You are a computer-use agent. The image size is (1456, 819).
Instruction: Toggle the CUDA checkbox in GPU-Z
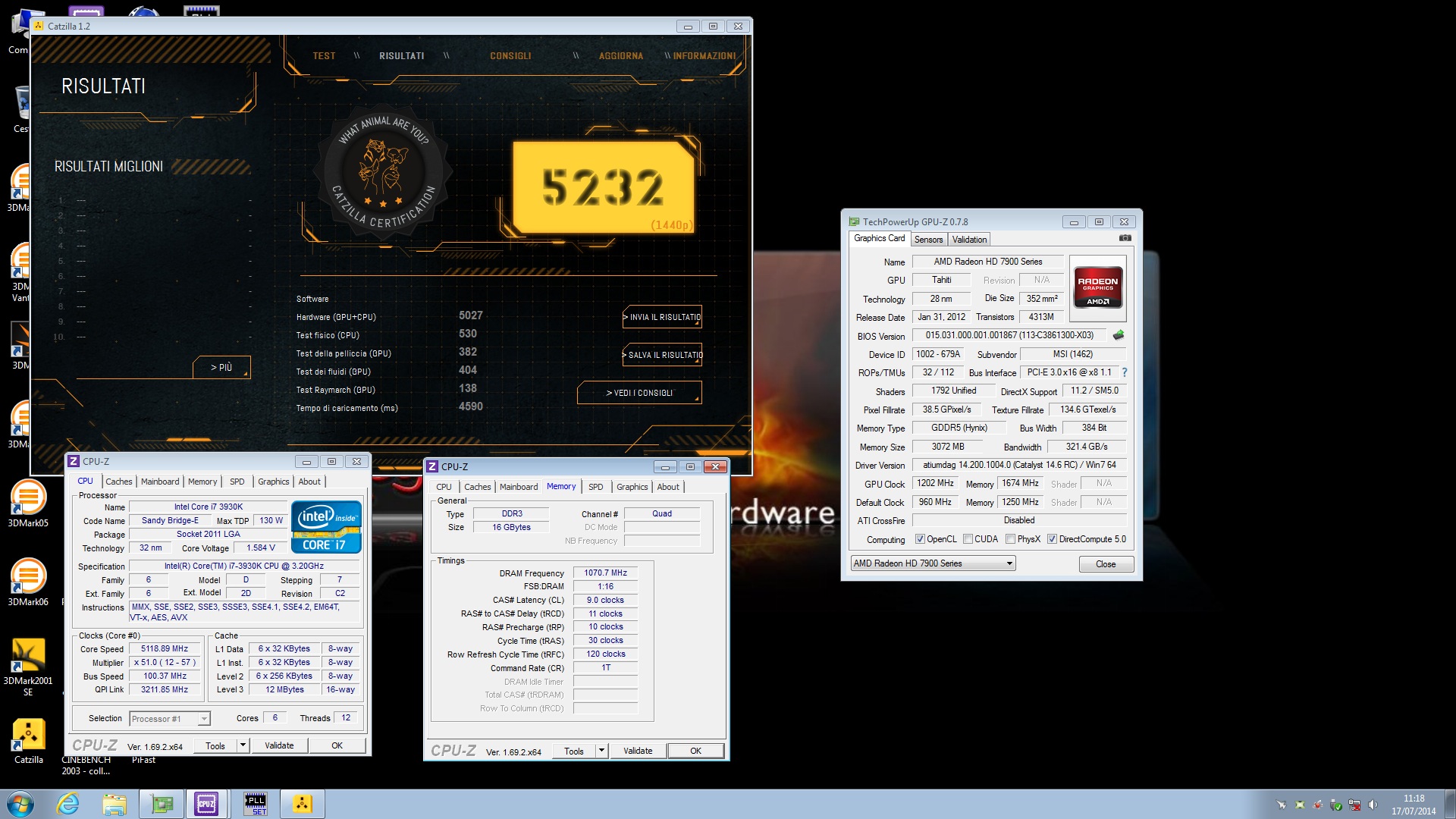968,539
